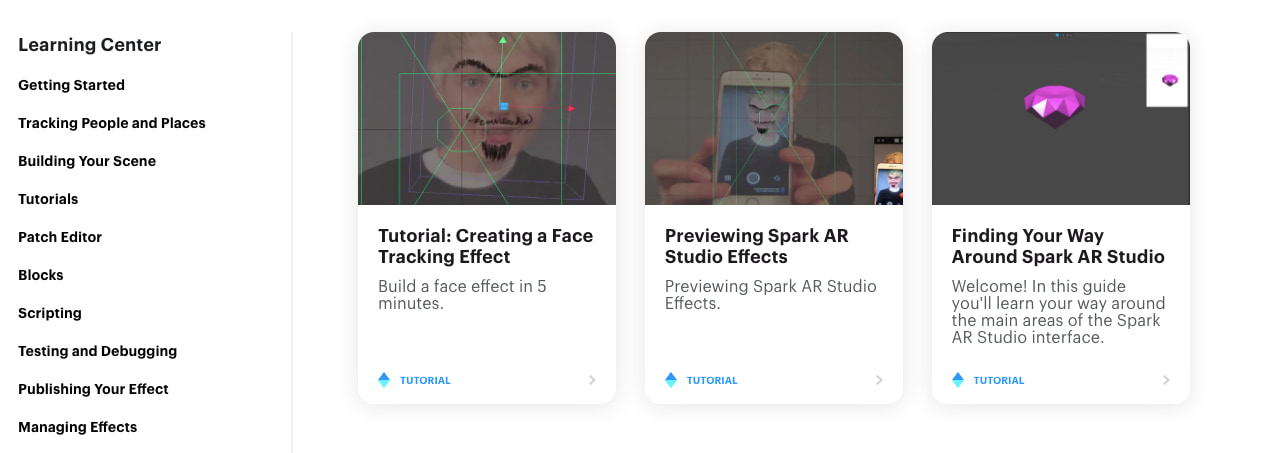
Task: Open Tracking People and Places section
Action: tap(112, 123)
